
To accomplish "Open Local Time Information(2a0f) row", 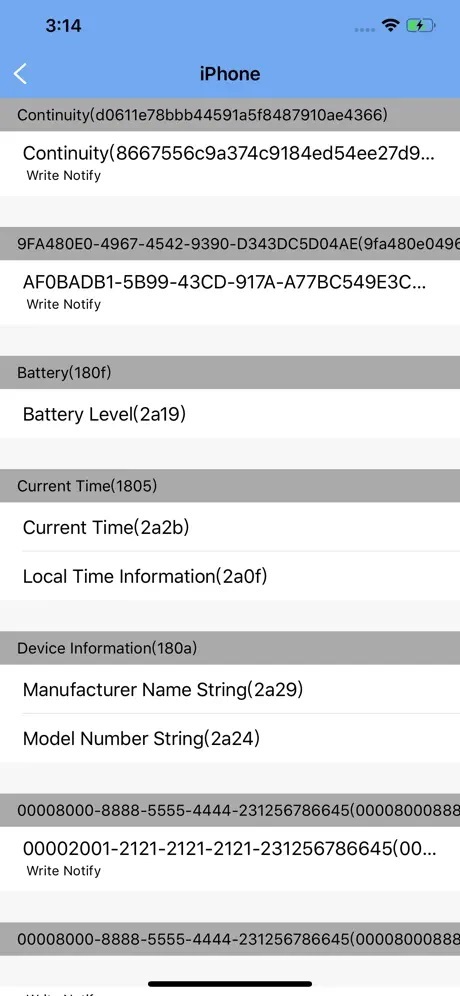I will point(230,576).
